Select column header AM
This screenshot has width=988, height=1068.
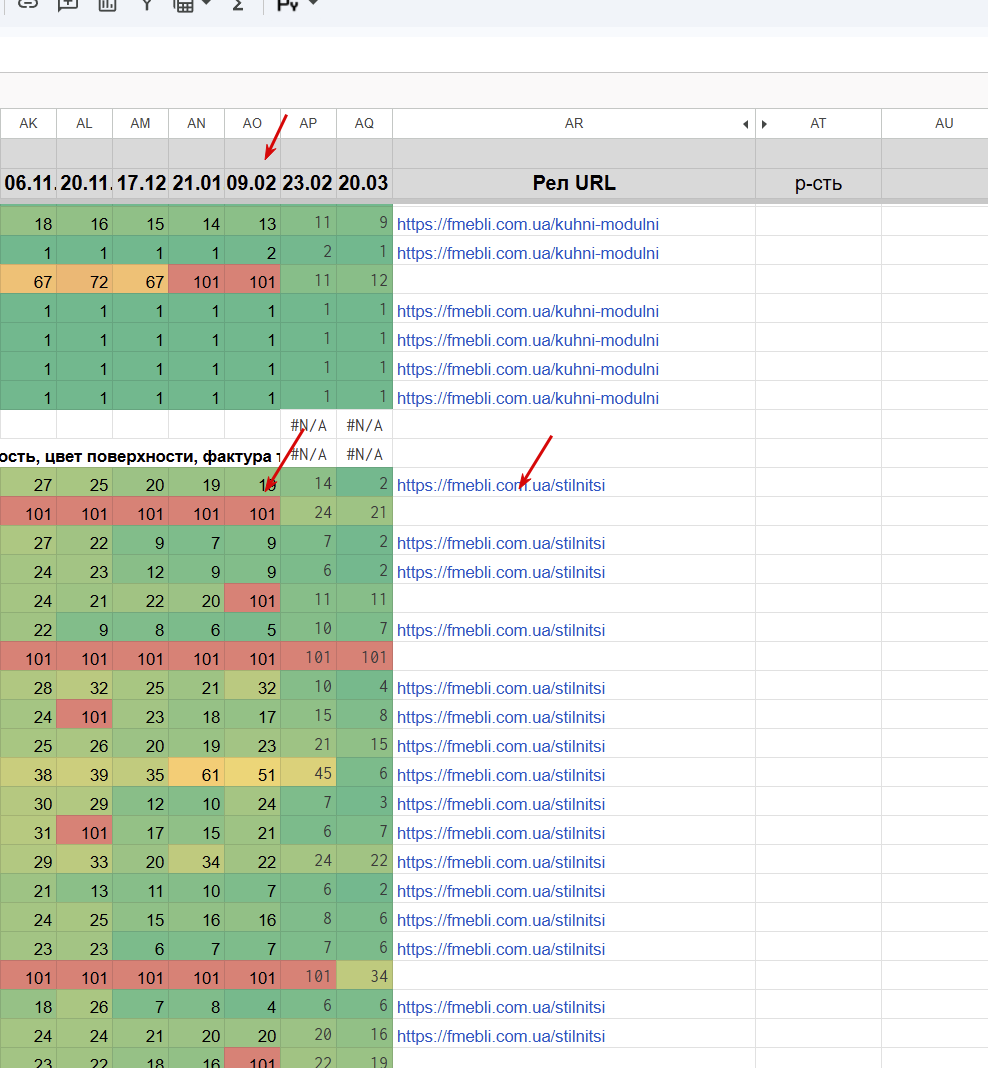[140, 123]
